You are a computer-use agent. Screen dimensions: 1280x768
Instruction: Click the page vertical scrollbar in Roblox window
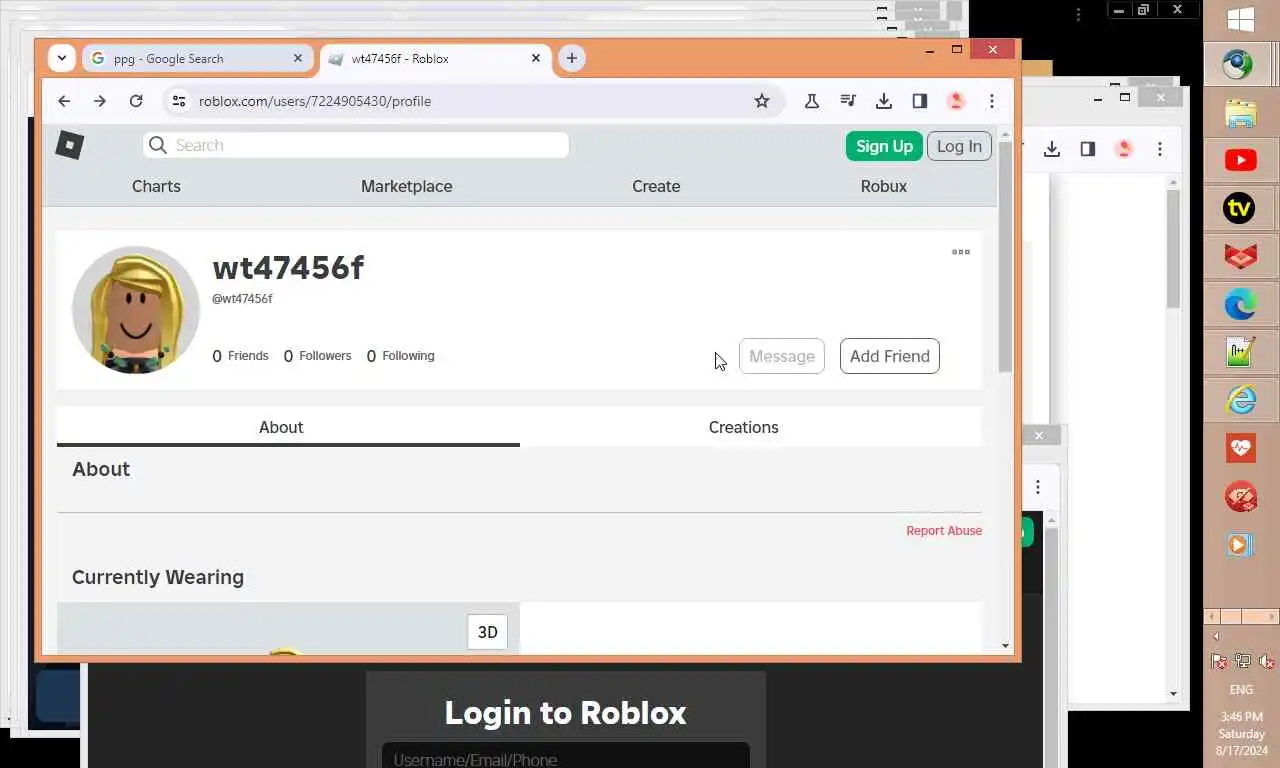tap(1005, 258)
